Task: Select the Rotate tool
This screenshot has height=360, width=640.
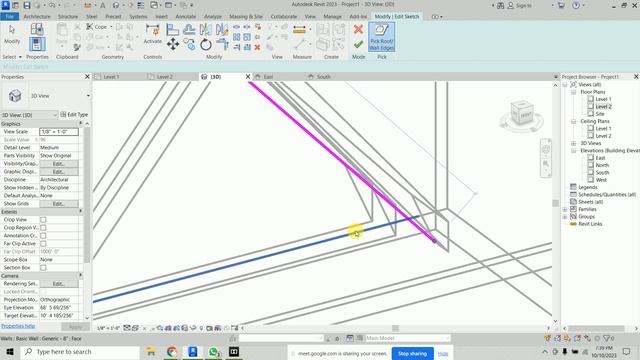Action: point(206,44)
